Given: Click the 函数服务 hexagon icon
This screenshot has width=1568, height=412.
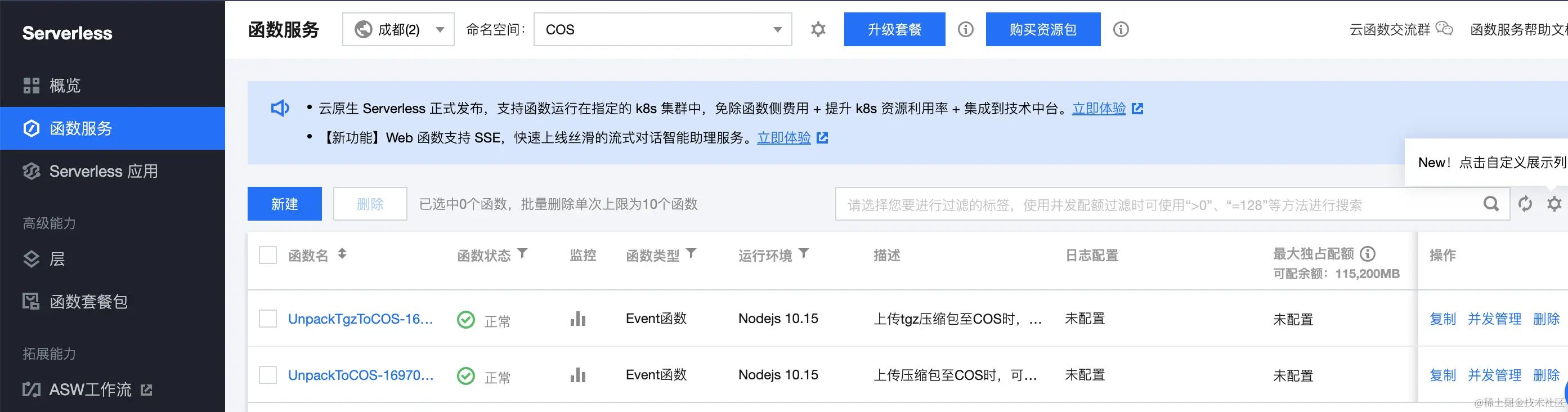Looking at the screenshot, I should [x=31, y=128].
